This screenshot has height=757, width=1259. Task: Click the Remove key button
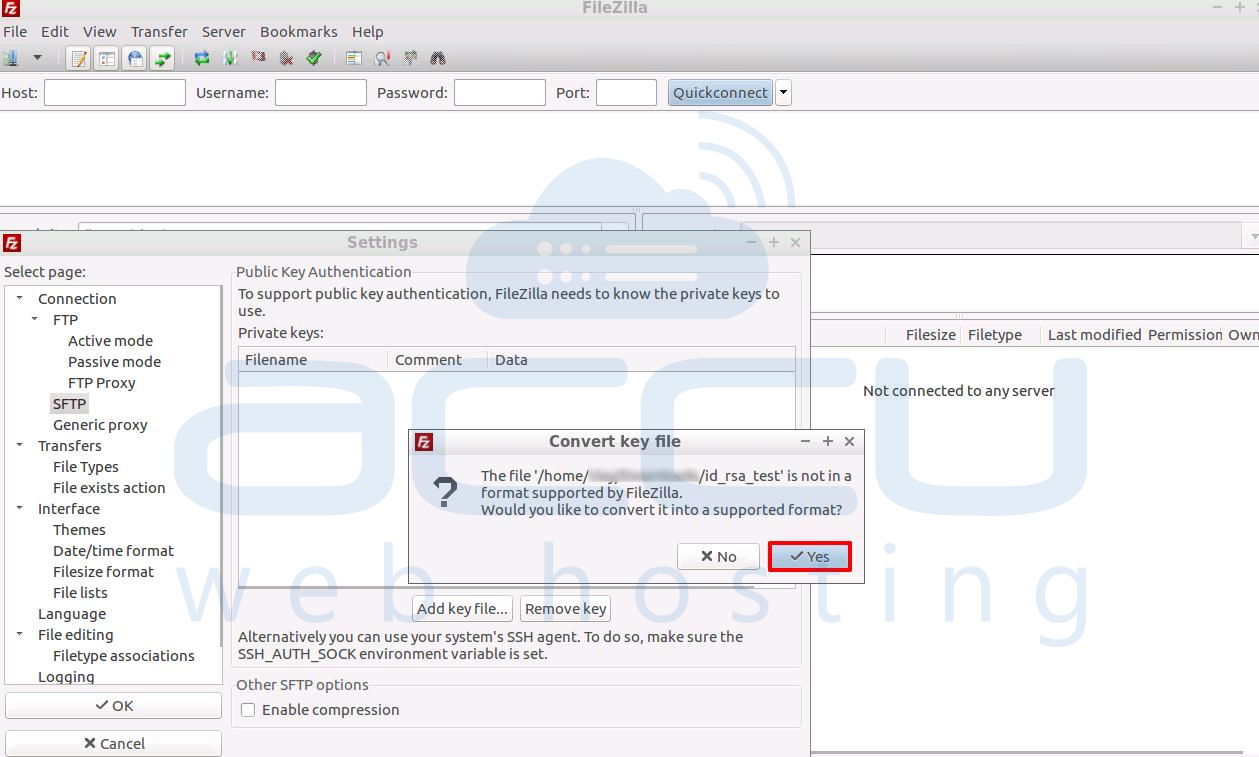point(565,609)
